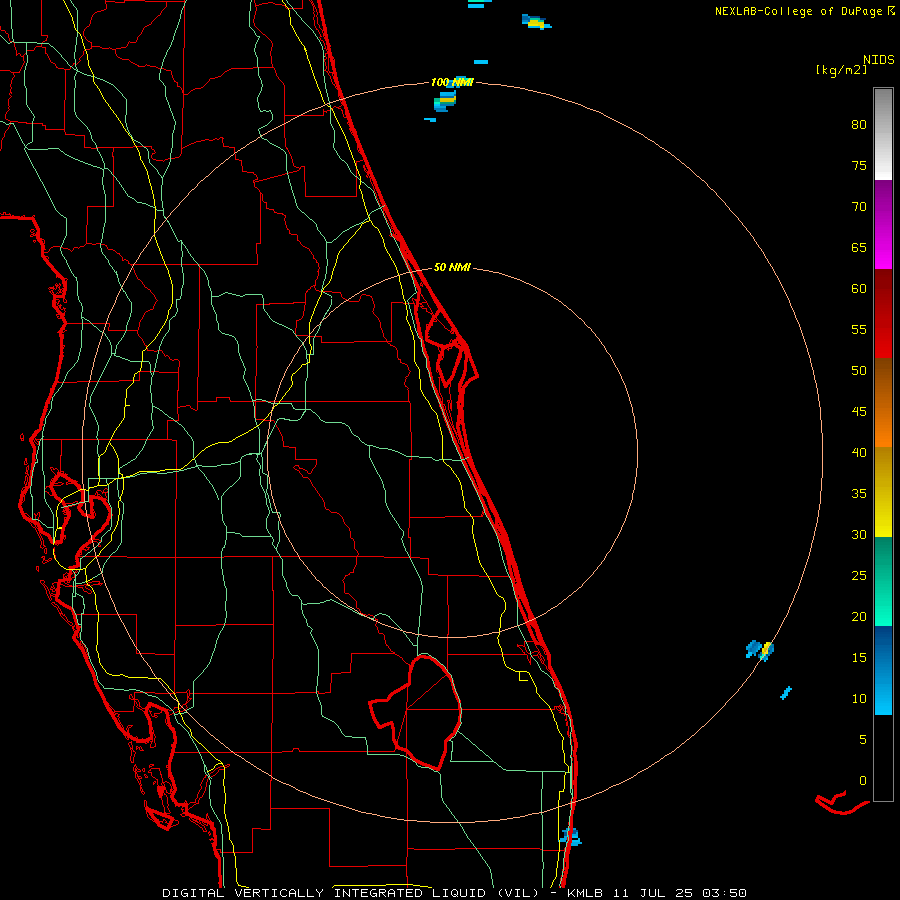This screenshot has width=900, height=900.
Task: Click the yellow-cored echo southeast on the outer ring
Action: pyautogui.click(x=761, y=650)
